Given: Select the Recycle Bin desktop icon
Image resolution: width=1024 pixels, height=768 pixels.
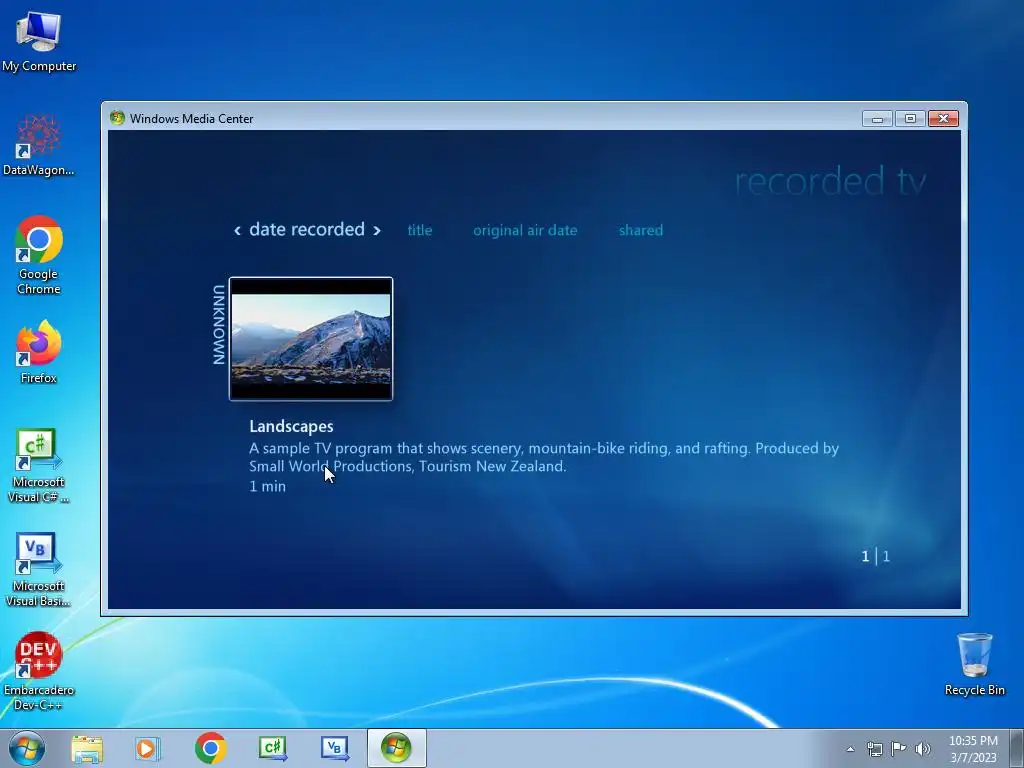Looking at the screenshot, I should point(974,664).
